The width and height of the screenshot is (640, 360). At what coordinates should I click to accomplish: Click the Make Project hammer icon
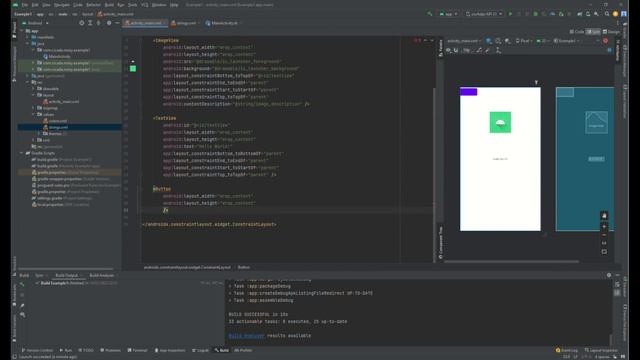[x=430, y=14]
